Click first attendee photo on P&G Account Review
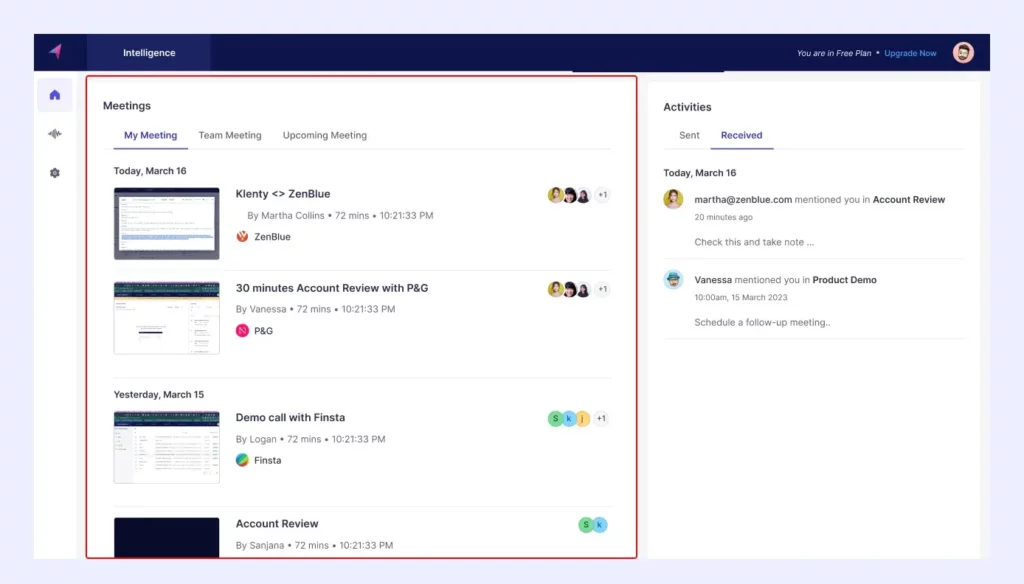 pyautogui.click(x=555, y=289)
